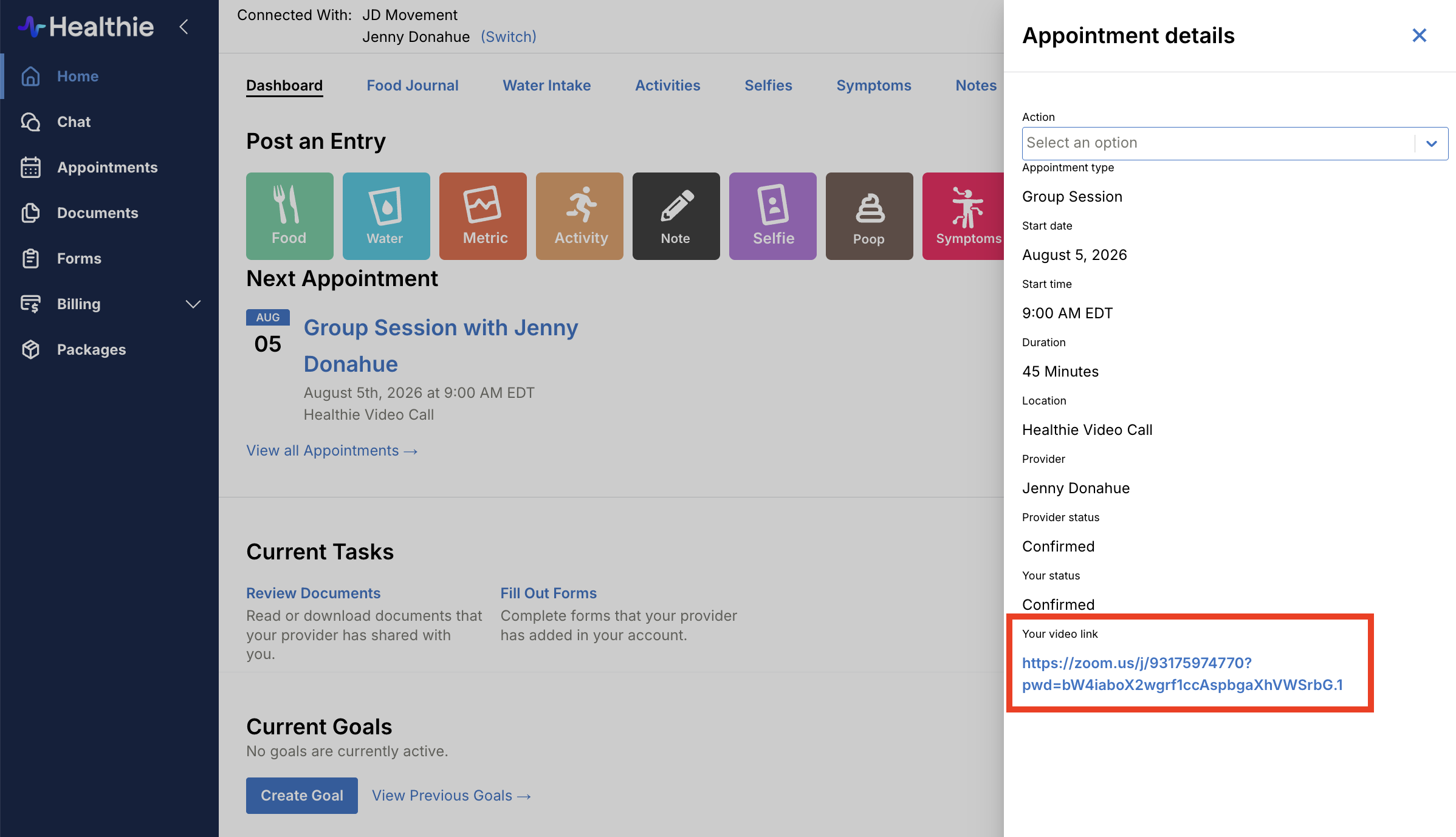Open the Selfies tab
The height and width of the screenshot is (837, 1456).
click(769, 86)
